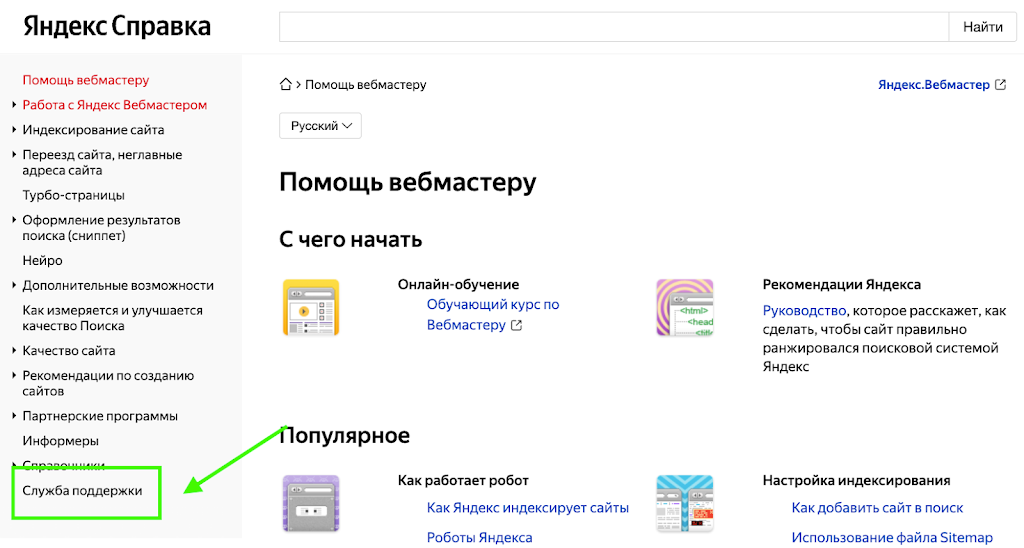Open Работа с Яндекс Вебмастером section
This screenshot has width=1024, height=548.
tap(114, 105)
